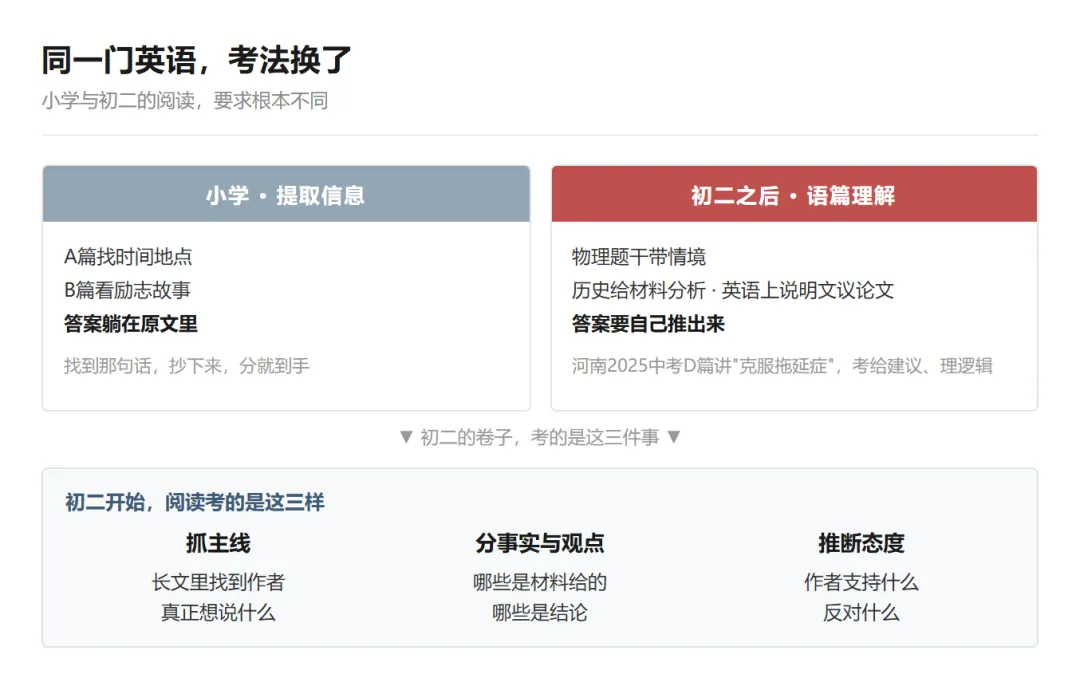The height and width of the screenshot is (686, 1080).
Task: Click text 作者支持什么
Action: [x=861, y=582]
